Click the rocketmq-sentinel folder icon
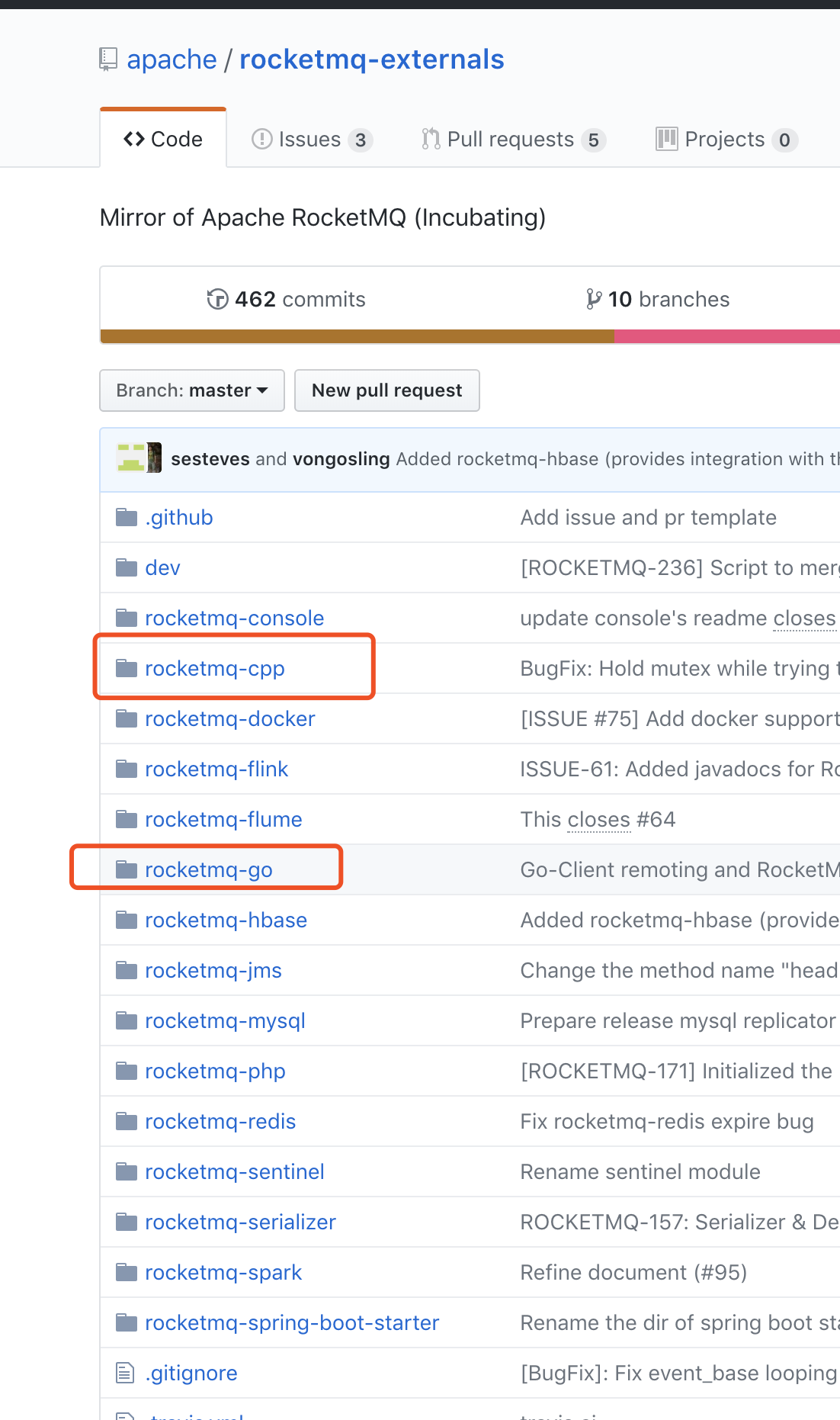The width and height of the screenshot is (840, 1420). (126, 1172)
